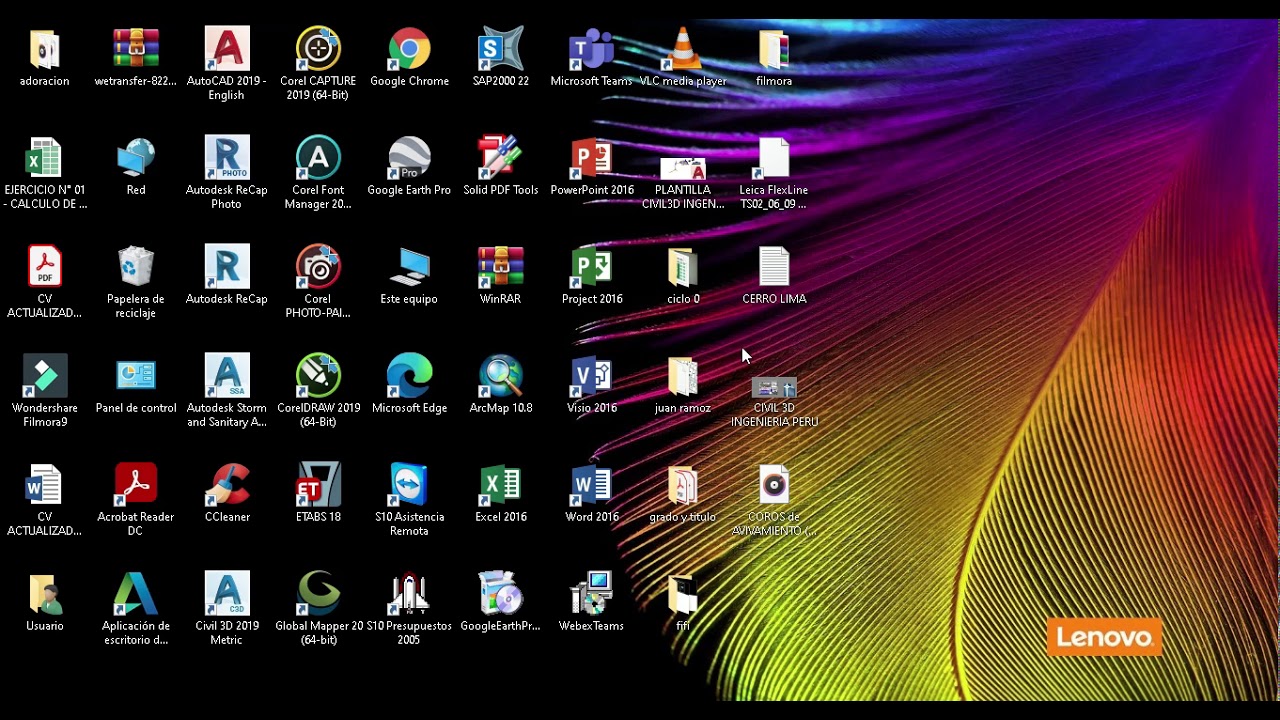1280x720 pixels.
Task: Click the ArcMap 10.8 shortcut
Action: click(500, 376)
